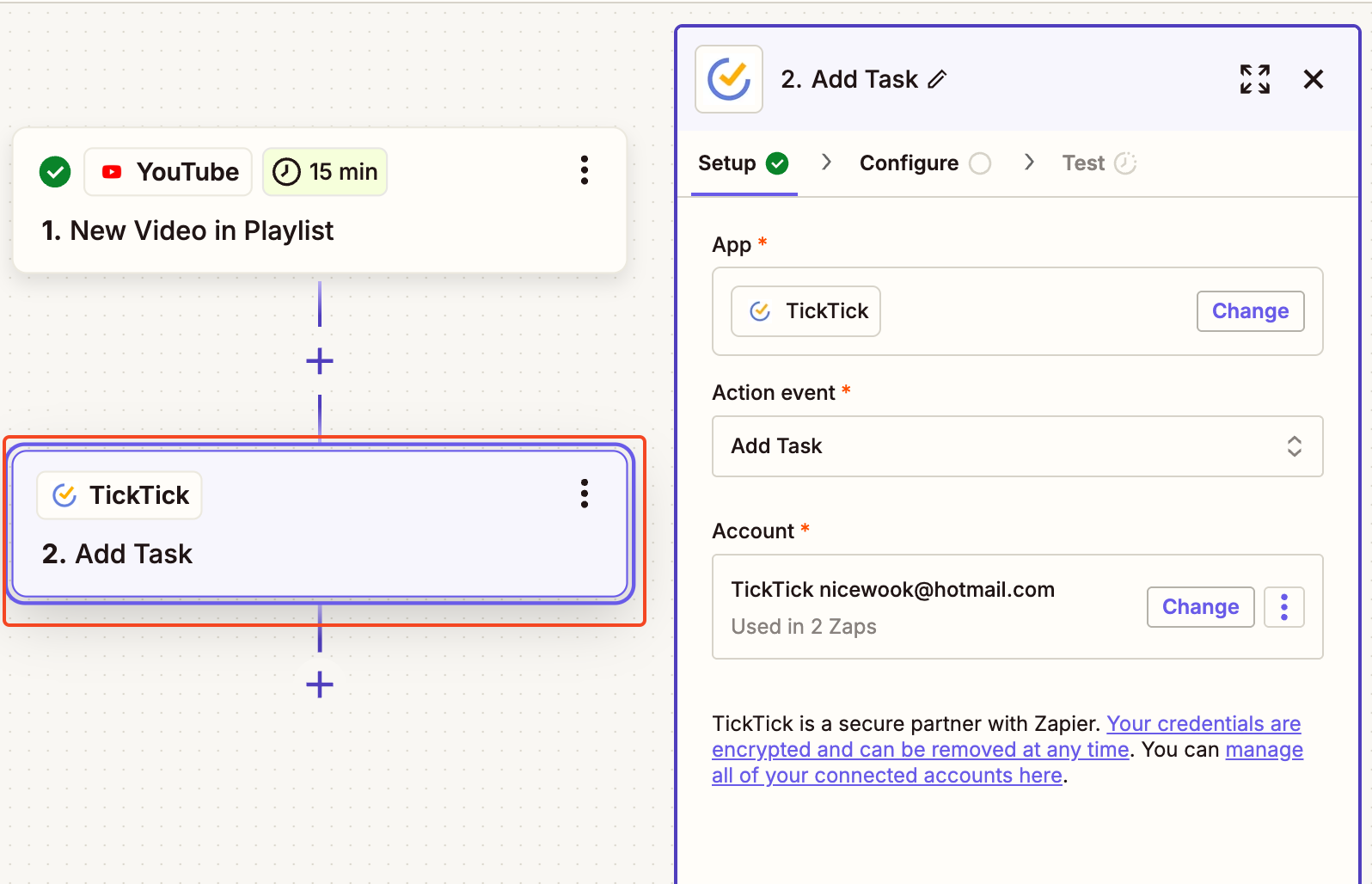The image size is (1372, 884).
Task: Click the TickTick nicewook@hotmail.com account text
Action: pos(892,590)
